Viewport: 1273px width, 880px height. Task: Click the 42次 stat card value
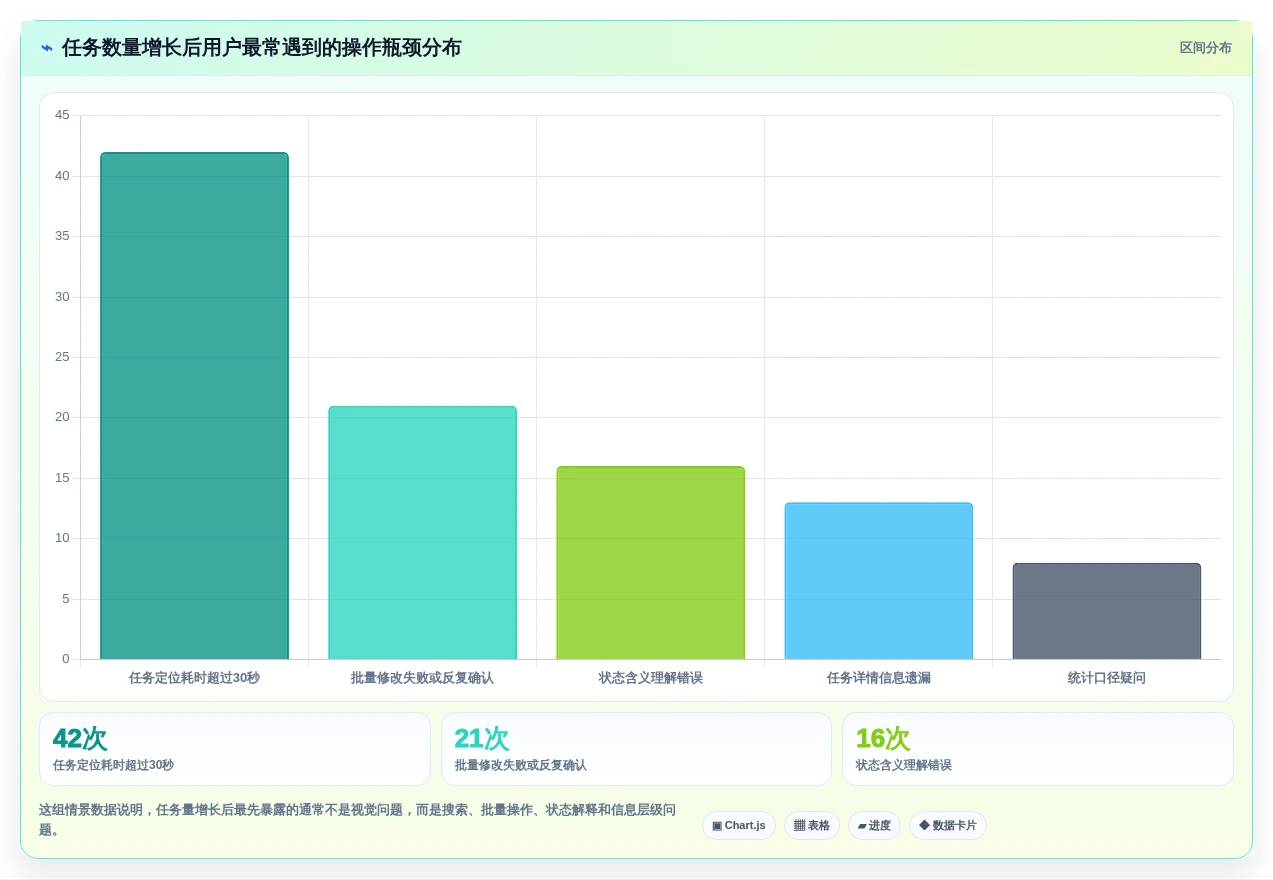[80, 739]
